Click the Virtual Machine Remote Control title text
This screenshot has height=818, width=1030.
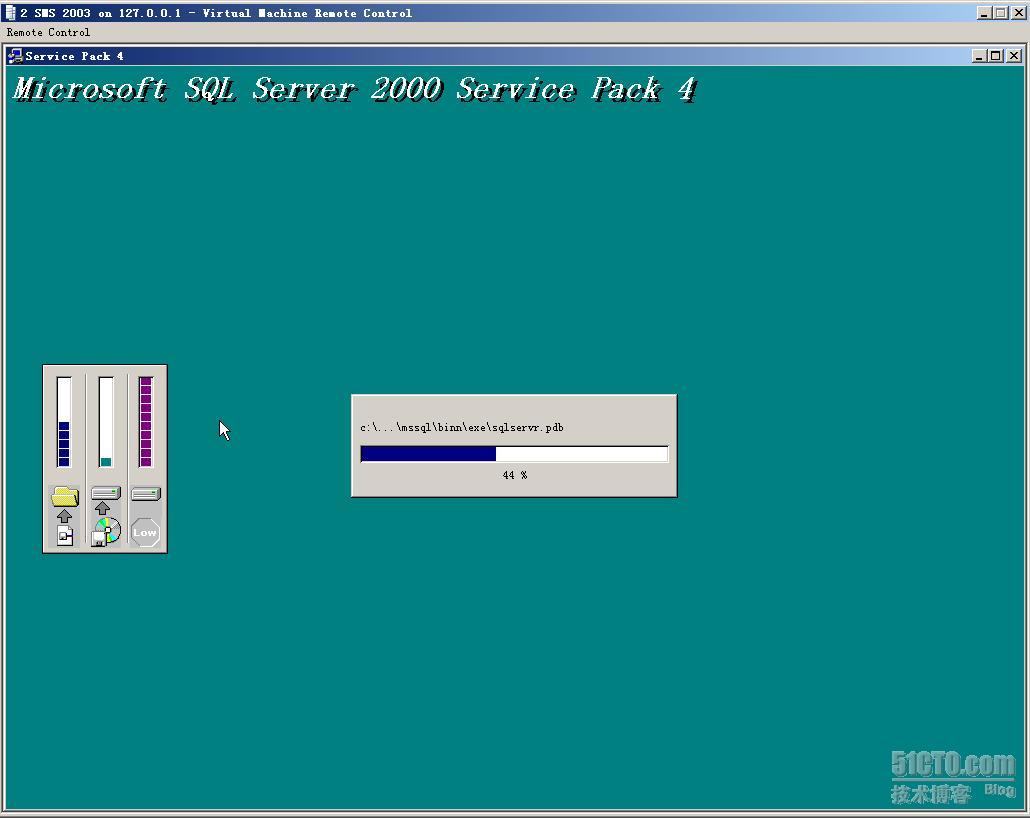(x=216, y=13)
